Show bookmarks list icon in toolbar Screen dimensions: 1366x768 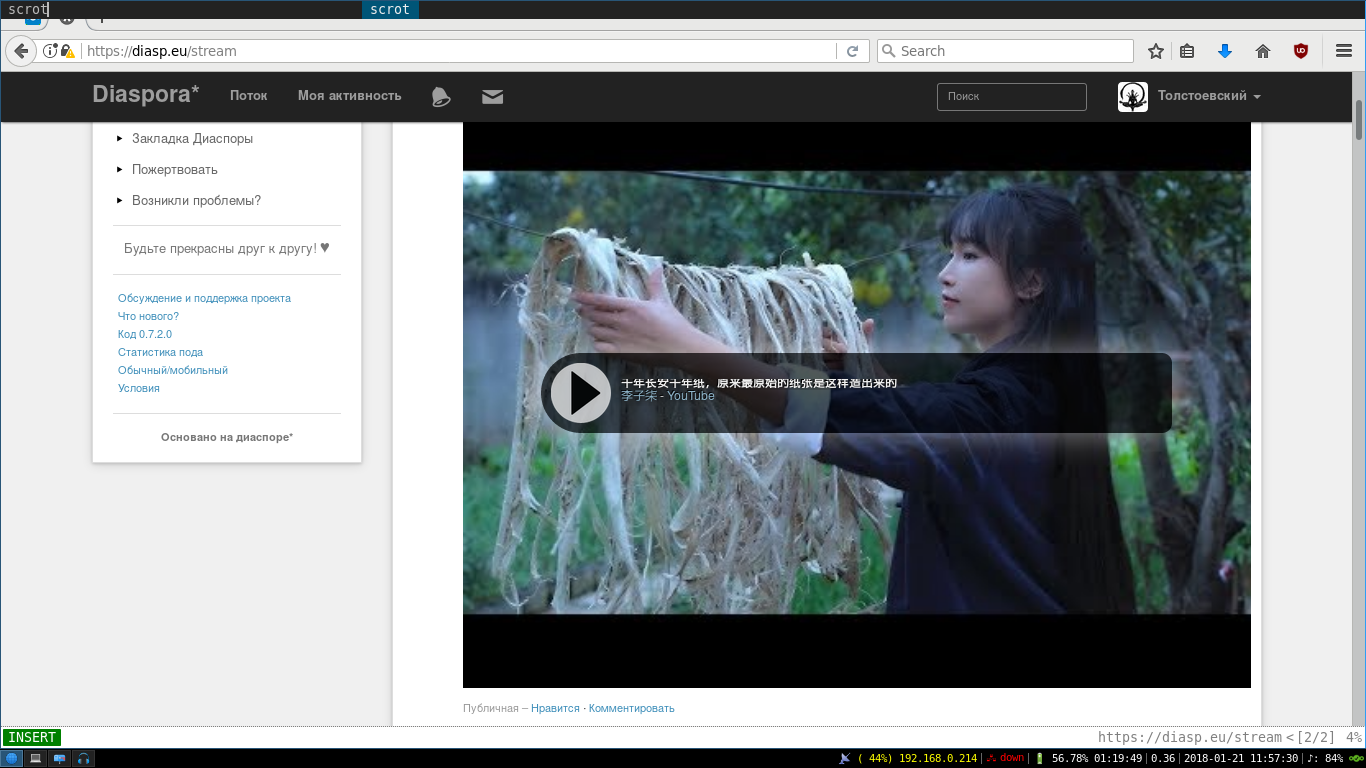[1187, 51]
